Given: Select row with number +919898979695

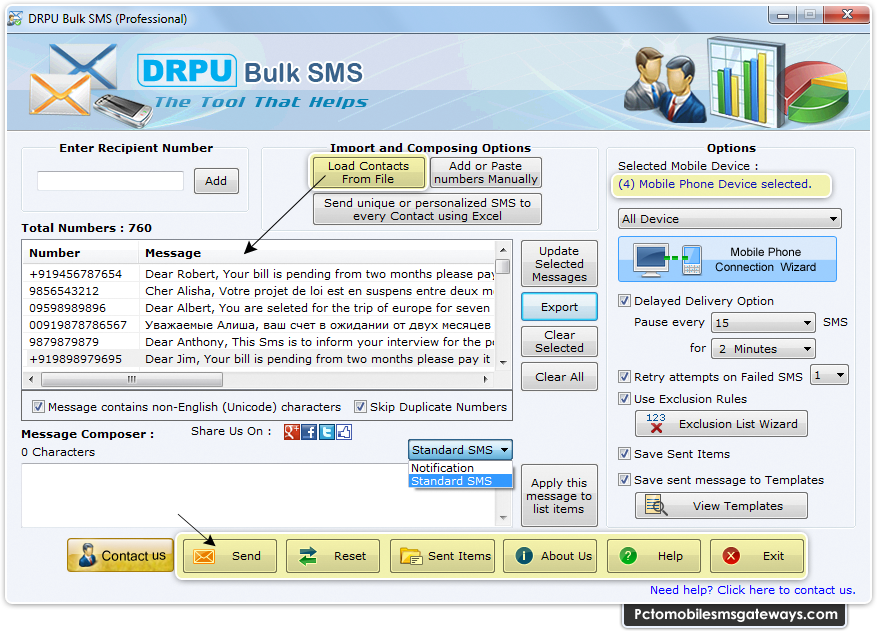Looking at the screenshot, I should click(260, 359).
